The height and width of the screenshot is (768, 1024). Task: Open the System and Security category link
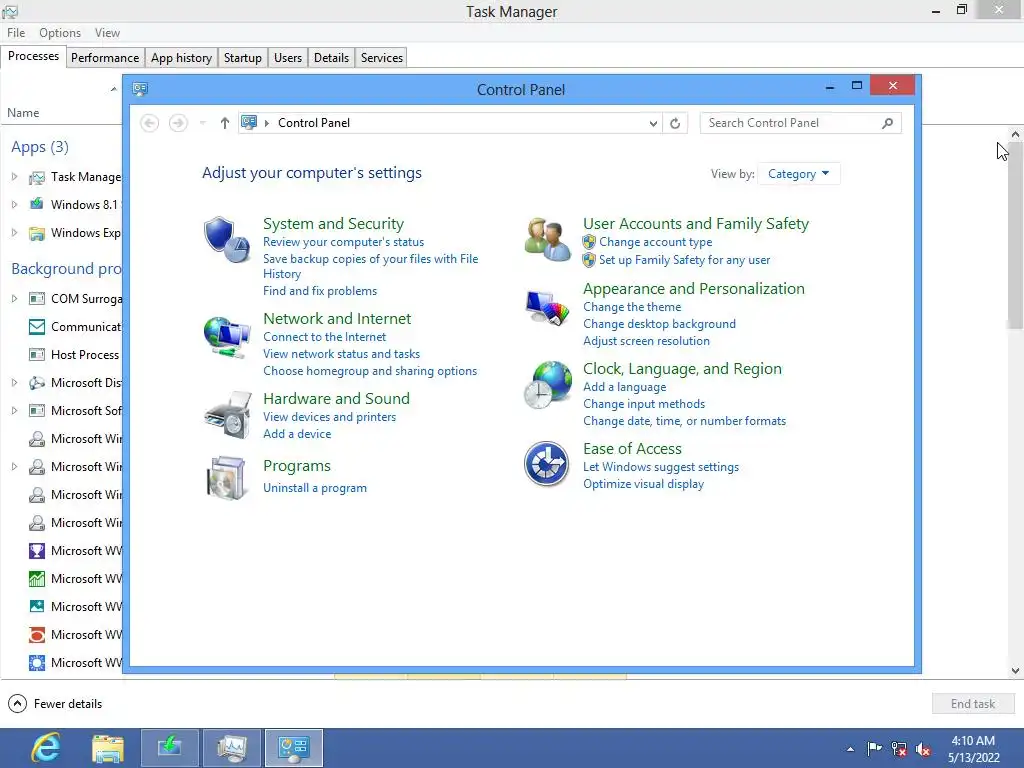click(x=333, y=223)
